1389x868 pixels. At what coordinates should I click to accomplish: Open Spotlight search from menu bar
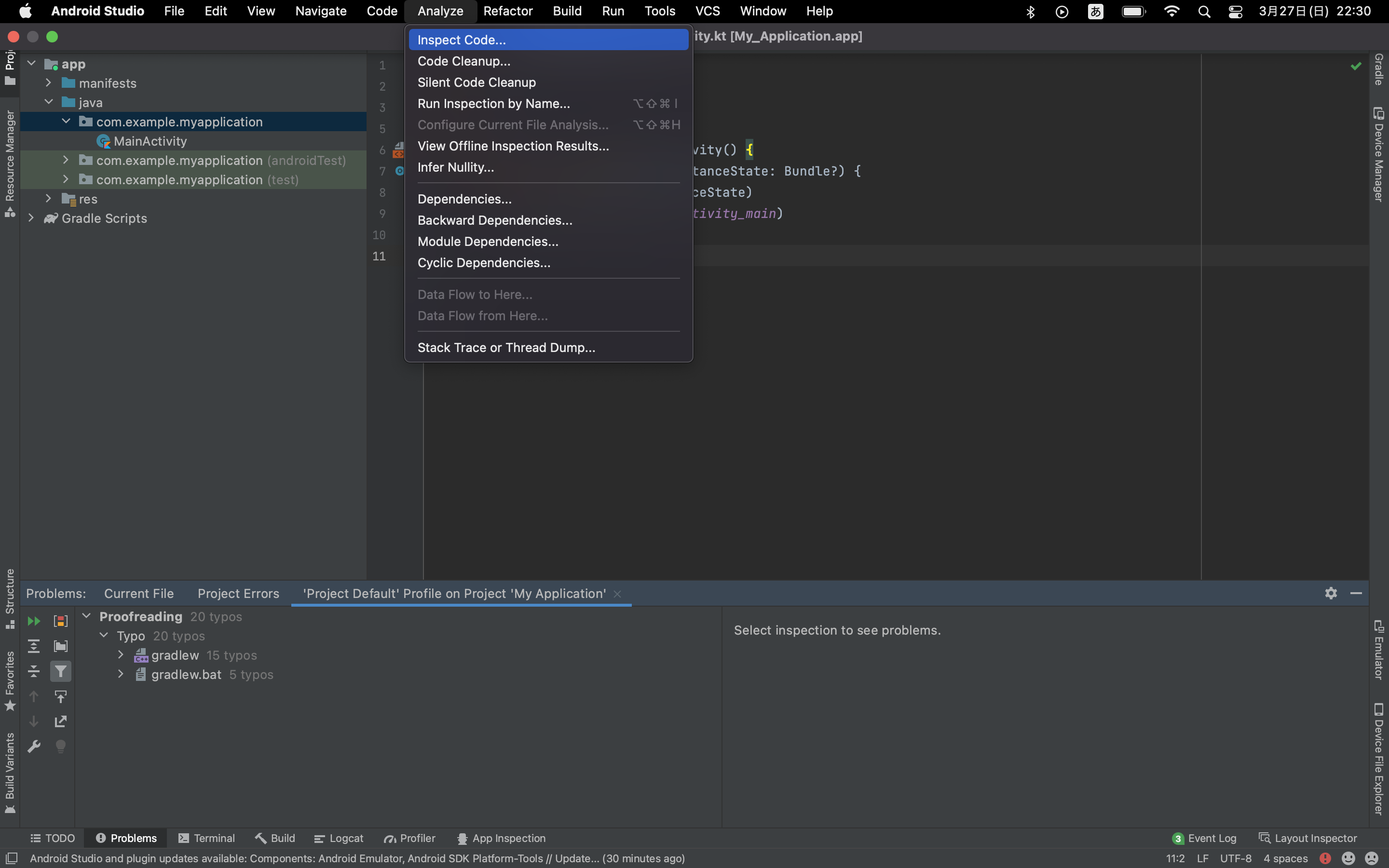coord(1204,12)
